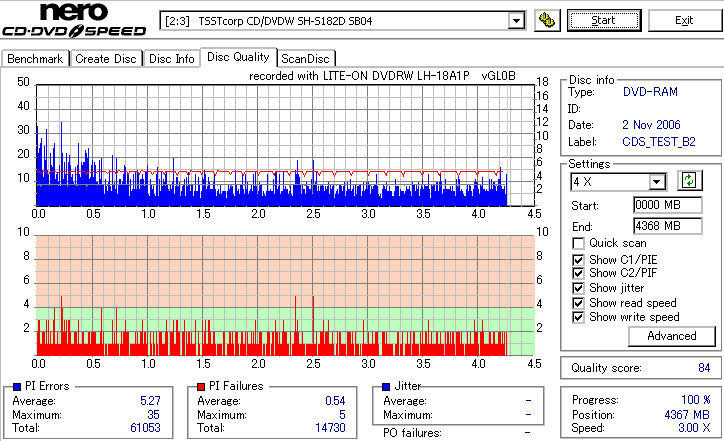
Task: Open the ScanDisc tab
Action: click(305, 59)
